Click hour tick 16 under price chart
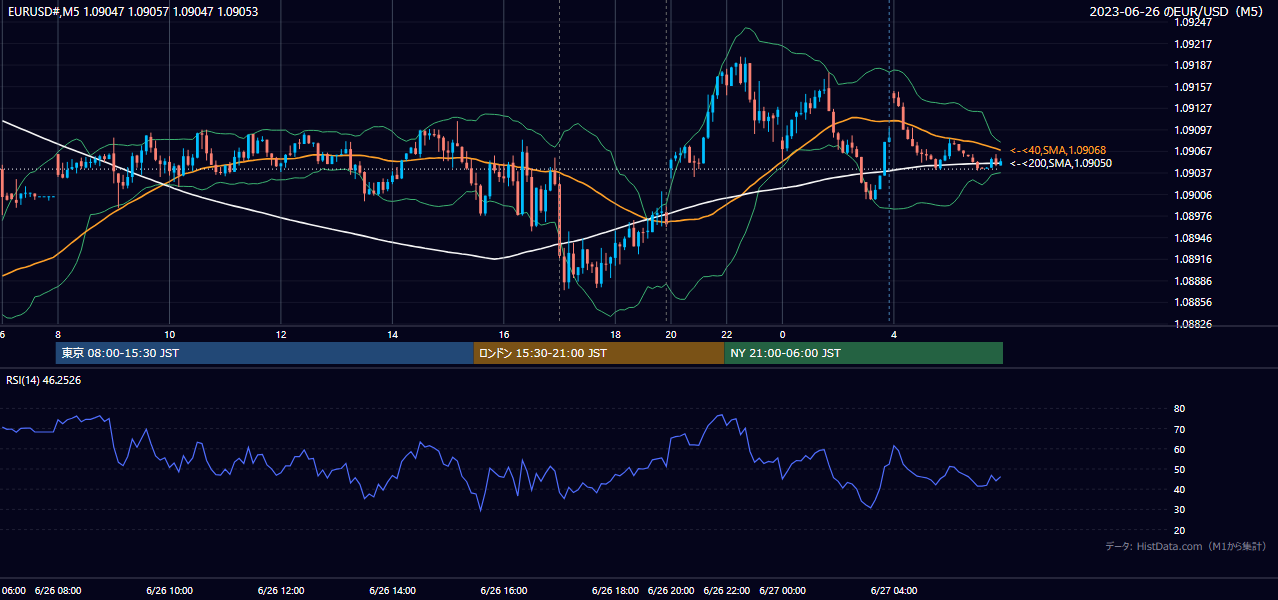1278x600 pixels. (504, 335)
